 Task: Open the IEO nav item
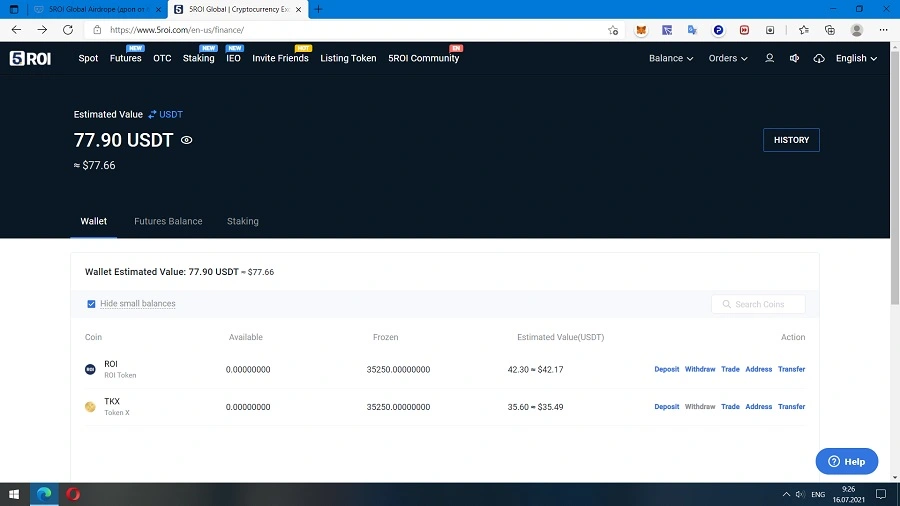tap(233, 58)
